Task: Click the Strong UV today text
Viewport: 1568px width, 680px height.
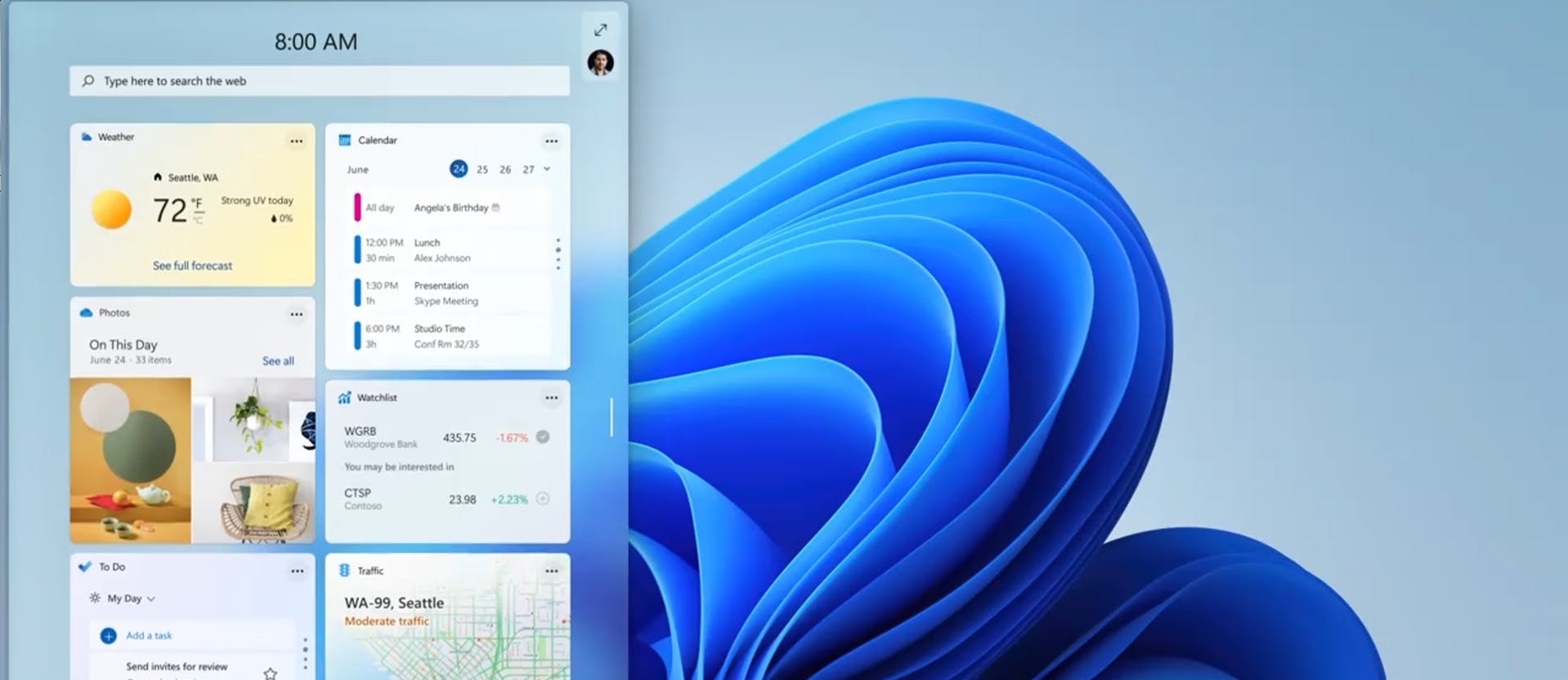Action: (257, 200)
